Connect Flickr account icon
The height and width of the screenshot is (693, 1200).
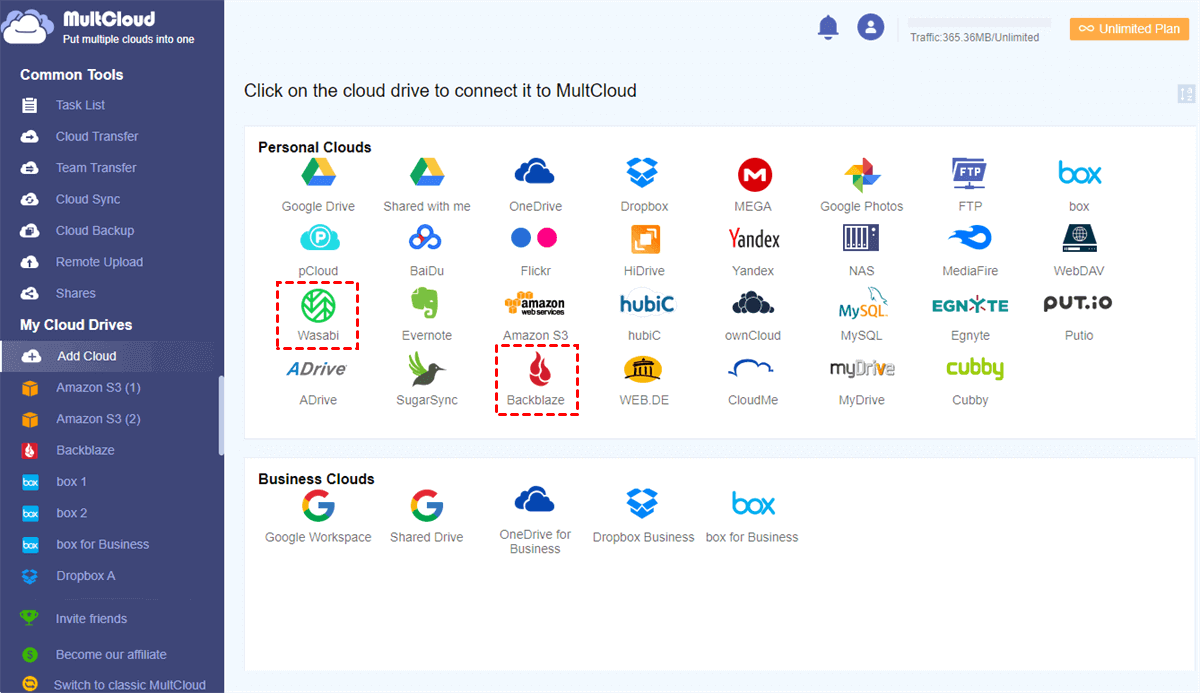pyautogui.click(x=535, y=238)
